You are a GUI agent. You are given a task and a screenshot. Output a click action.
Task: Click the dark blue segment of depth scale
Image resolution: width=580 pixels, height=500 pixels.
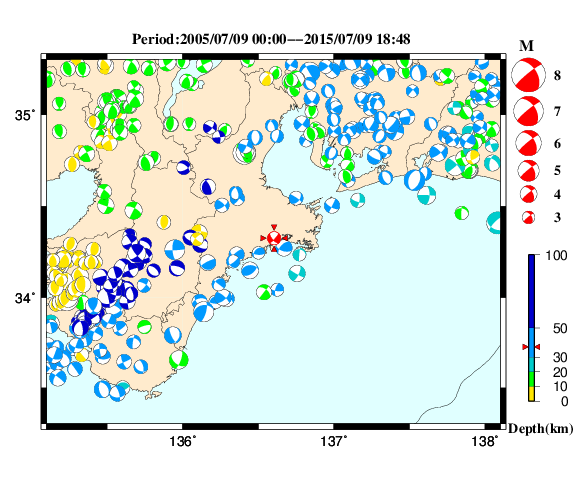[x=532, y=291]
